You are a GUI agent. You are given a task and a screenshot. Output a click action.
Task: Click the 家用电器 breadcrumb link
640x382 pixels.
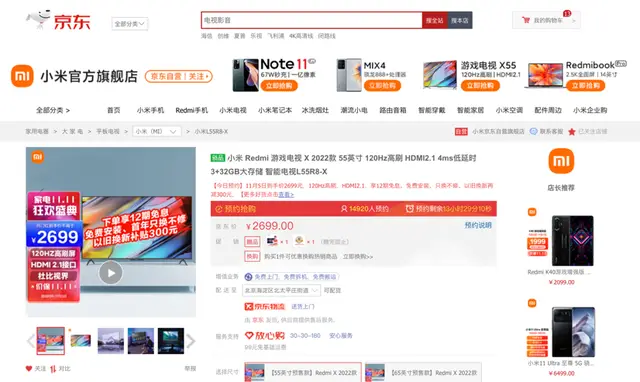37,131
